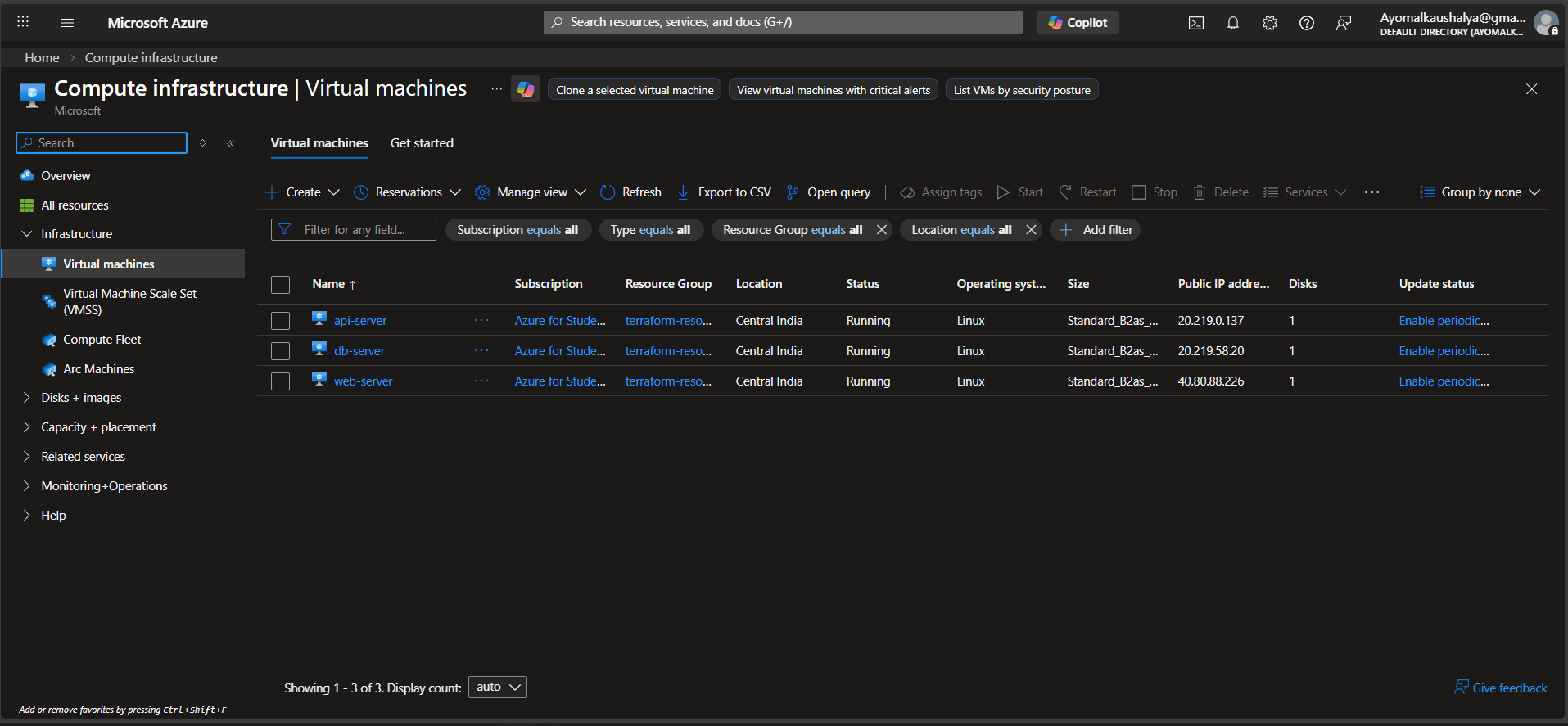Click the Stop toolbar button
The image size is (1568, 726).
tap(1155, 192)
